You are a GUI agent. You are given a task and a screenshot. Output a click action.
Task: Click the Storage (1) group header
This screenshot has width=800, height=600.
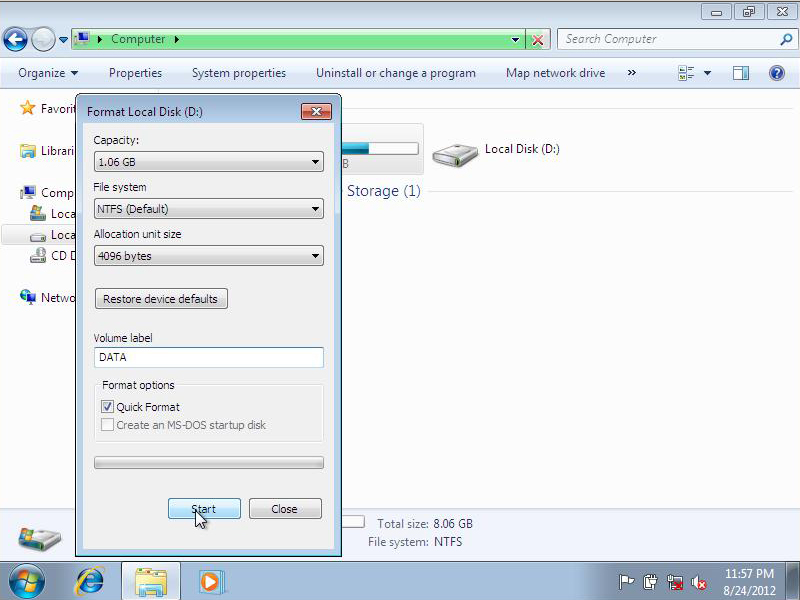point(384,191)
